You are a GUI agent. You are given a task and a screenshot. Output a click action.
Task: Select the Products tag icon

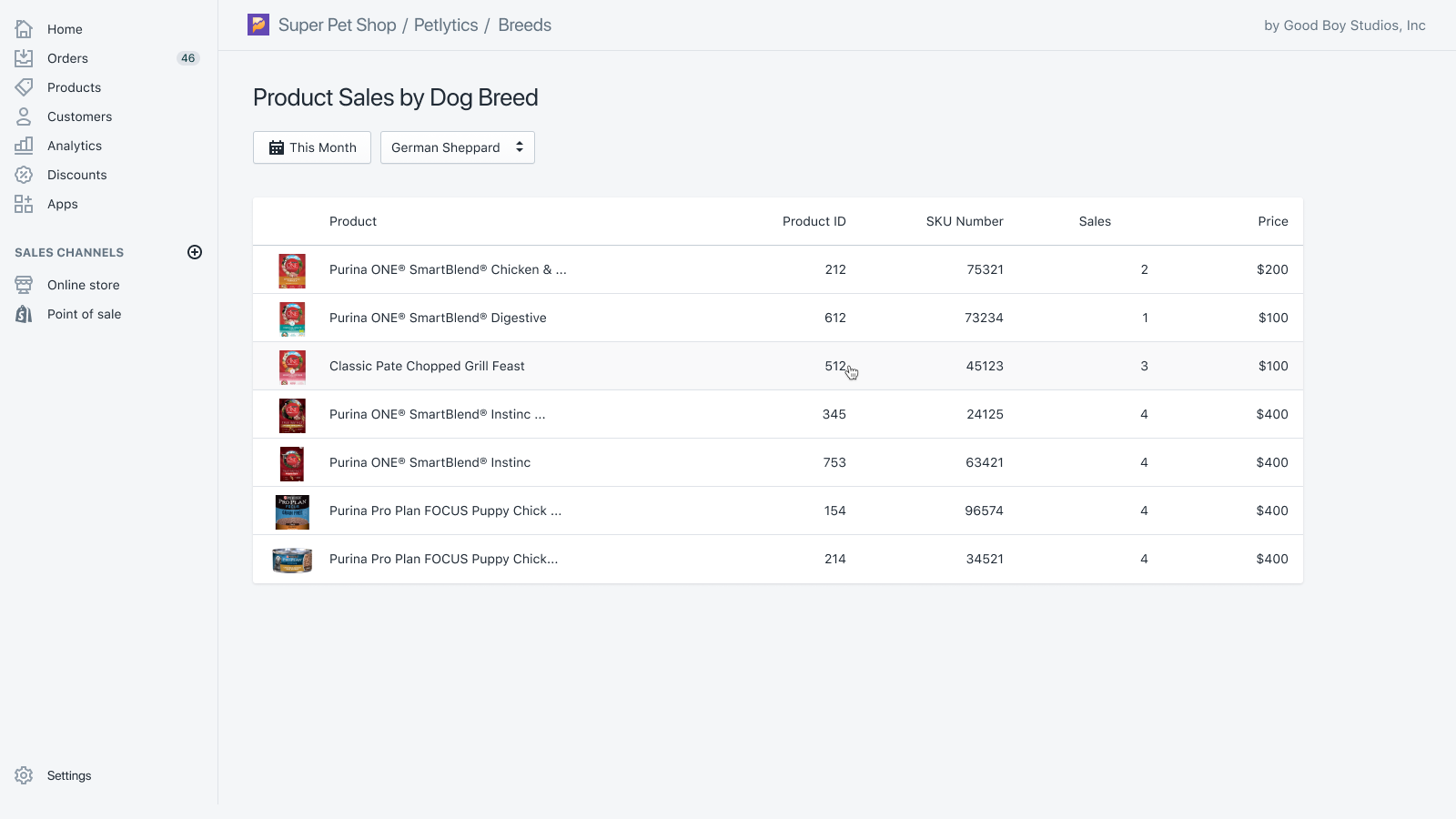pyautogui.click(x=24, y=86)
